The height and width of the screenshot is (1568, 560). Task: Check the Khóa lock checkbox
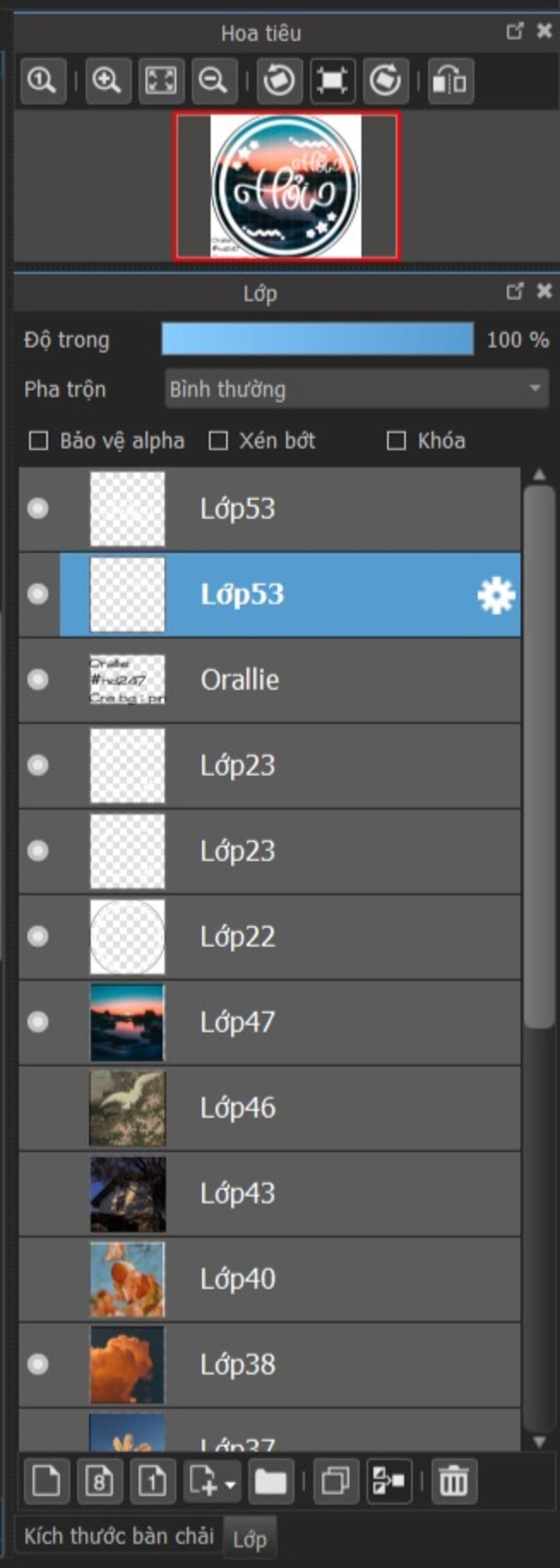click(396, 441)
